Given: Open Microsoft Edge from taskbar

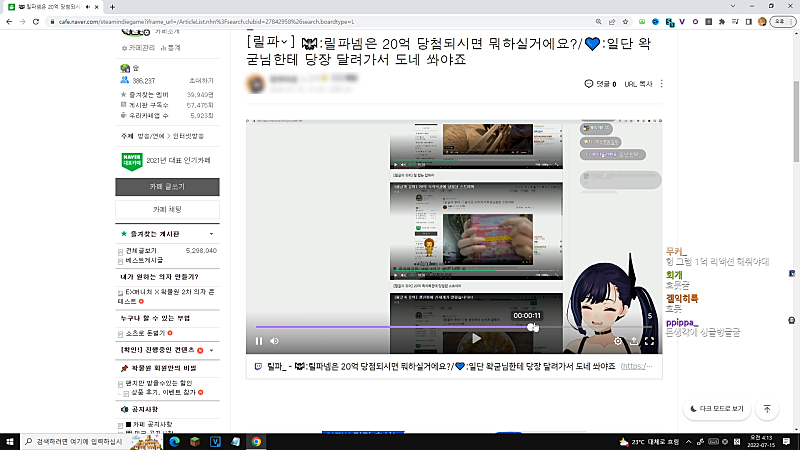Looking at the screenshot, I should pyautogui.click(x=174, y=441).
